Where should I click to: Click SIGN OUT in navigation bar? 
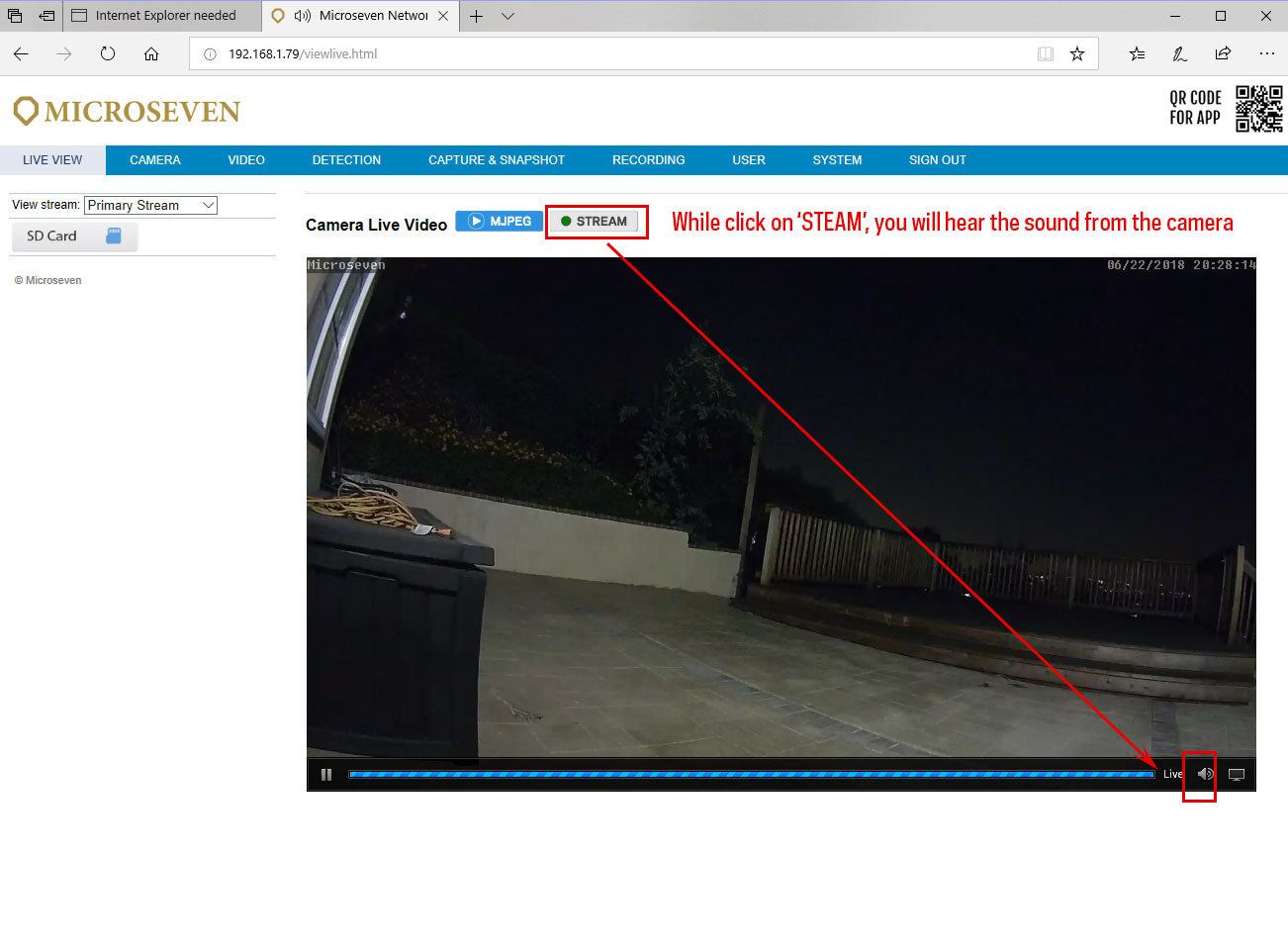[938, 160]
